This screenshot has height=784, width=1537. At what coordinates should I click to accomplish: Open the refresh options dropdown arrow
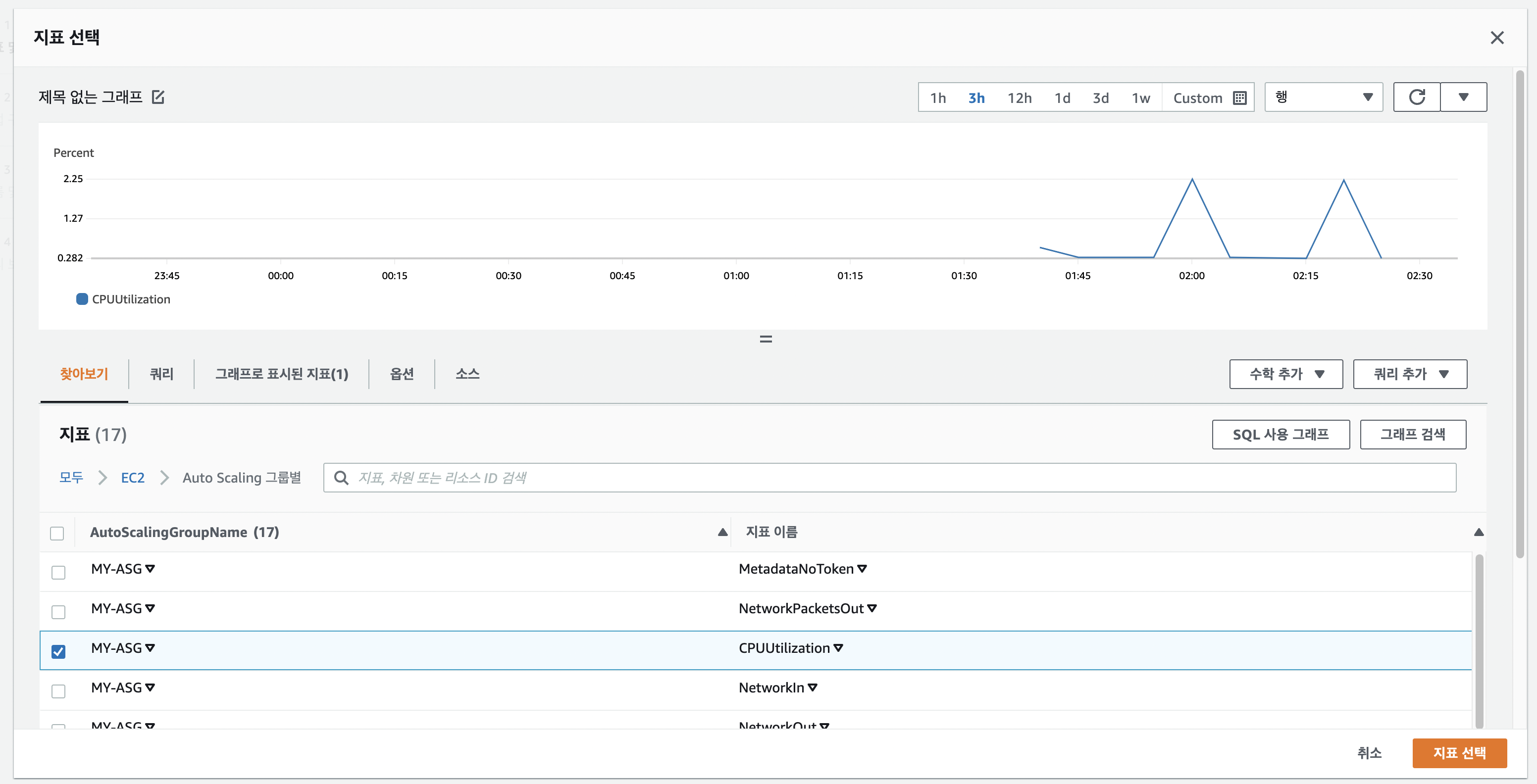pos(1463,97)
